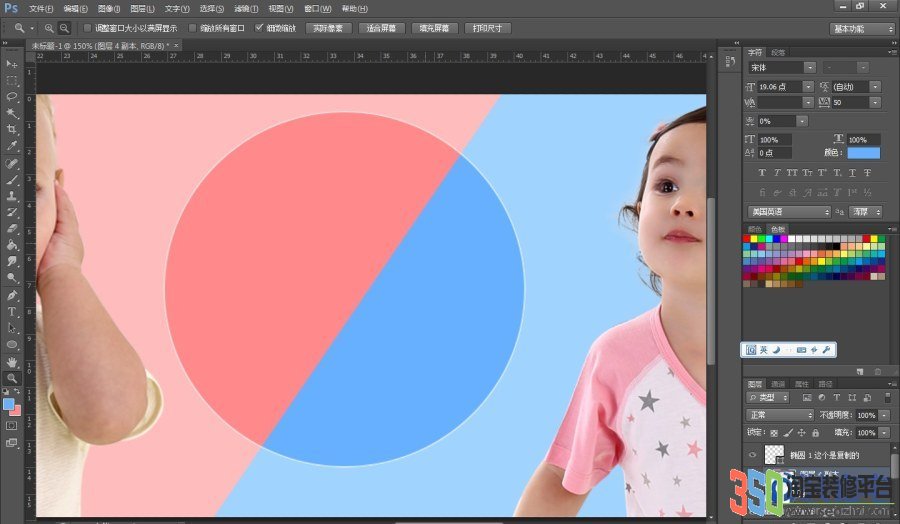900x524 pixels.
Task: Click the zoom-in magnifier in options bar
Action: 49,28
